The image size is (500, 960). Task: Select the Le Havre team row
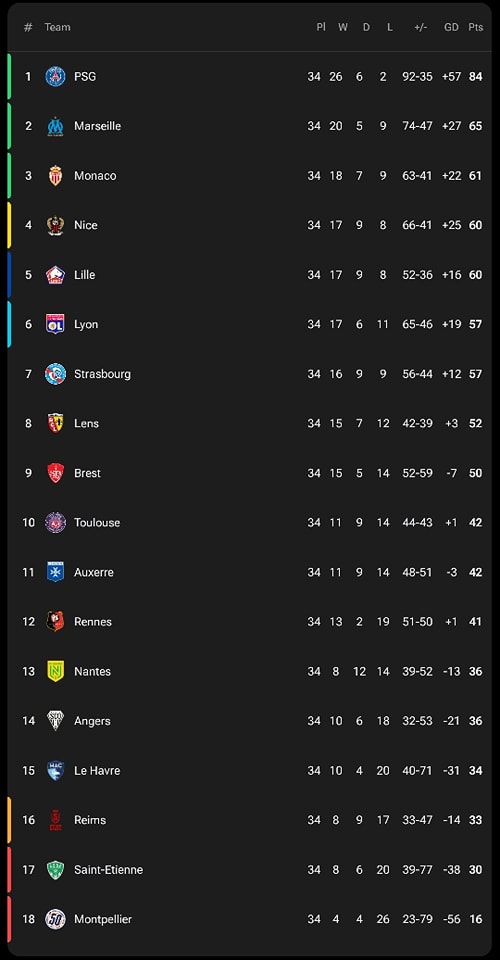(x=250, y=770)
